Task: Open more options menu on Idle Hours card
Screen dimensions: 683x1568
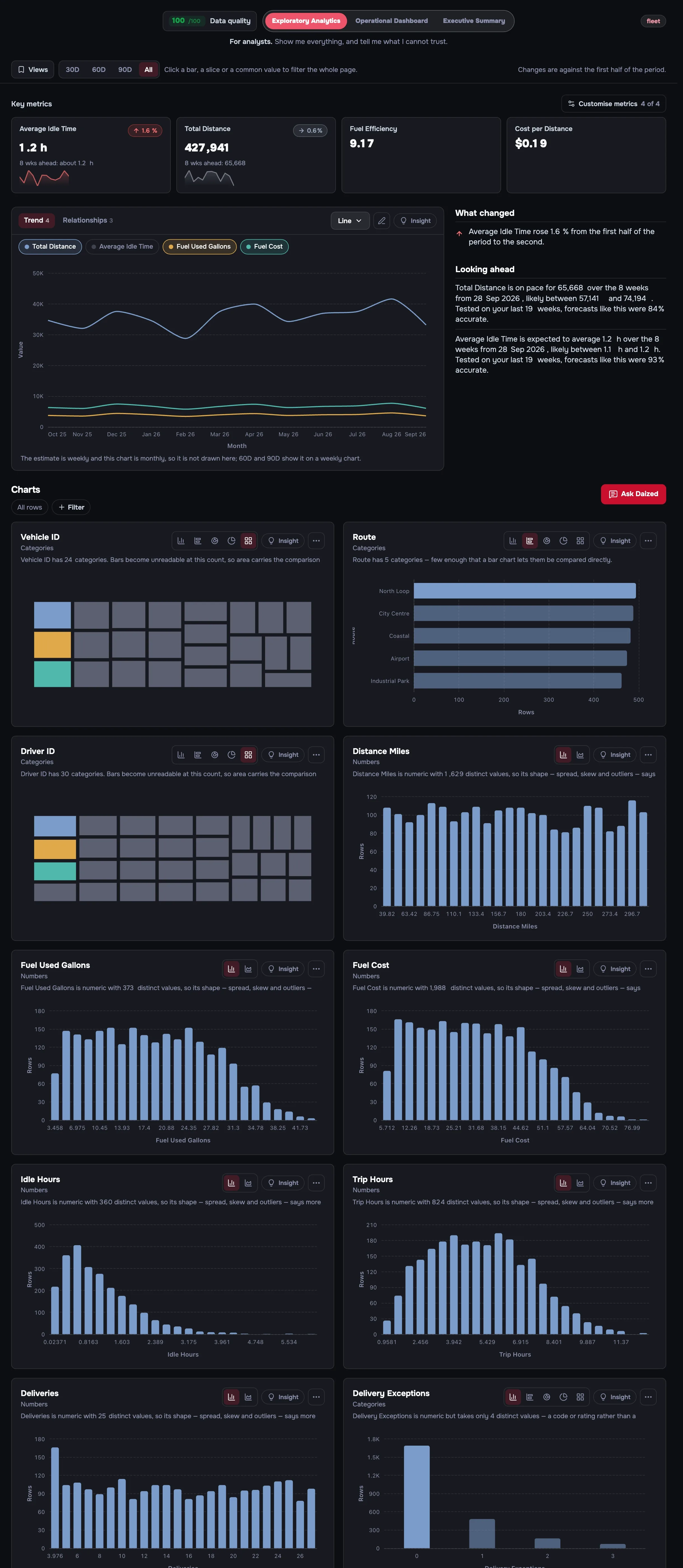Action: (316, 1183)
